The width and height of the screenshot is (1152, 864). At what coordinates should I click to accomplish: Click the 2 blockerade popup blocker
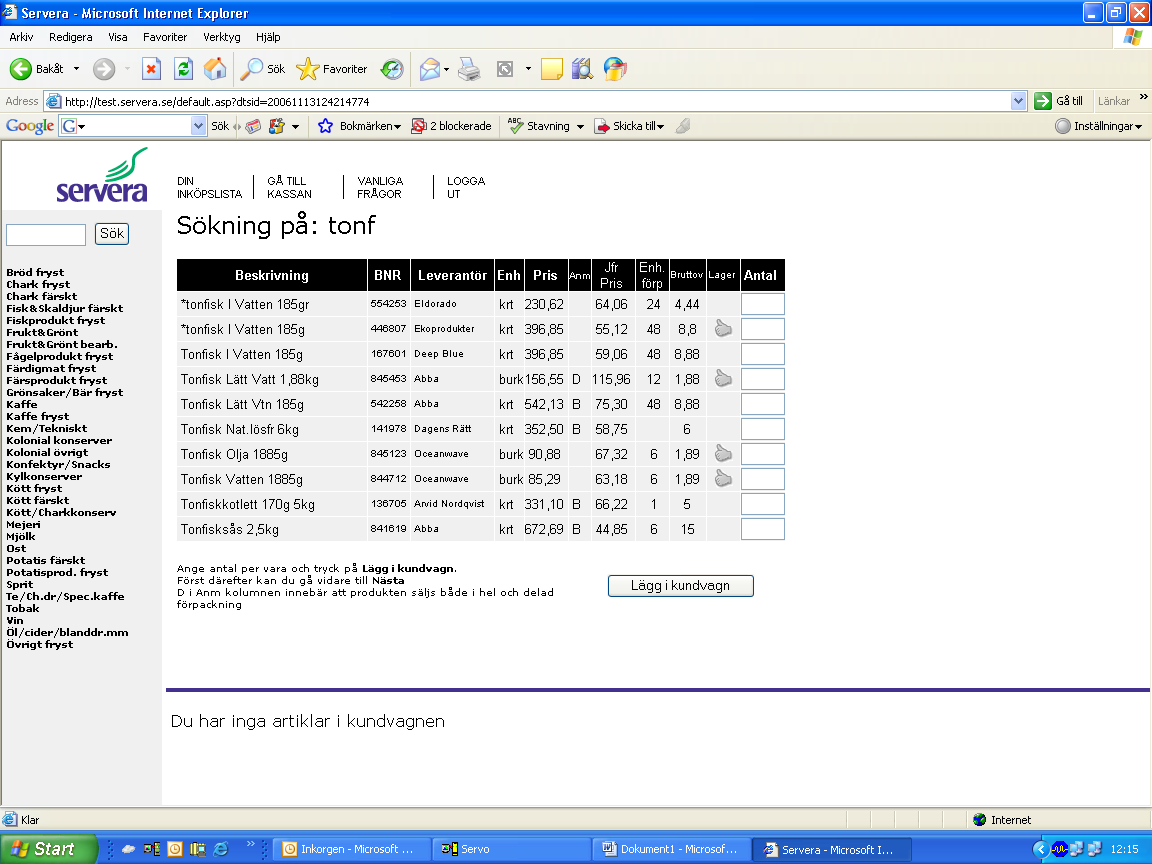[x=451, y=126]
